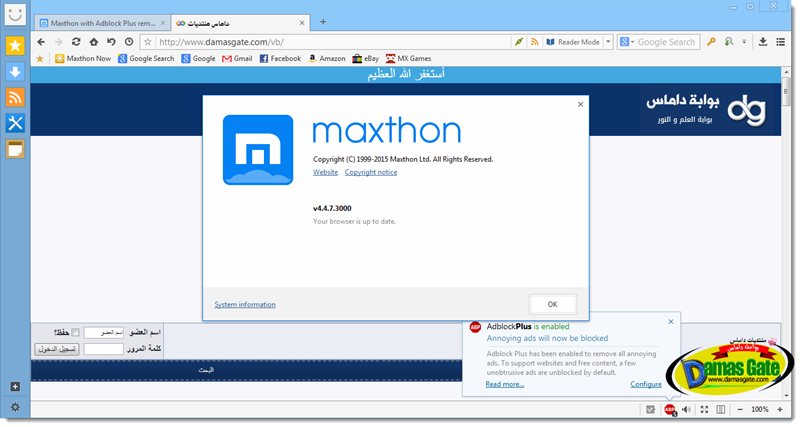Image resolution: width=800 pixels, height=427 pixels.
Task: Open eBay bookmark
Action: 365,59
